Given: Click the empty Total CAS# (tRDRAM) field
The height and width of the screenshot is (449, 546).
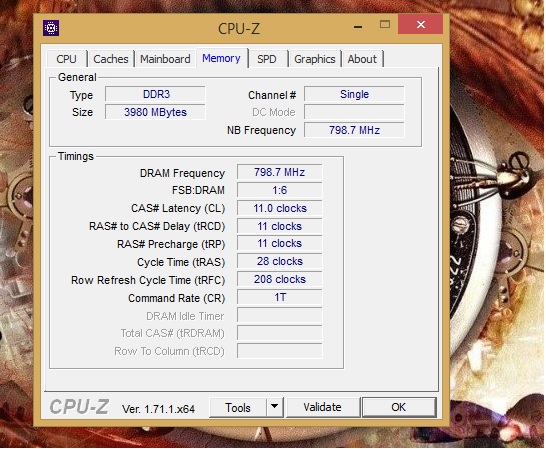Looking at the screenshot, I should [280, 333].
